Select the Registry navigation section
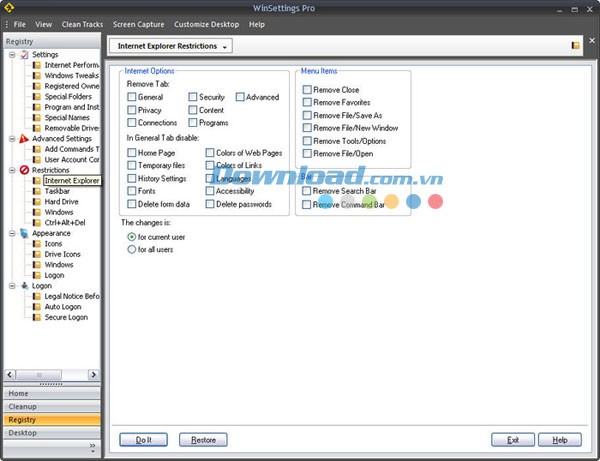 52,420
